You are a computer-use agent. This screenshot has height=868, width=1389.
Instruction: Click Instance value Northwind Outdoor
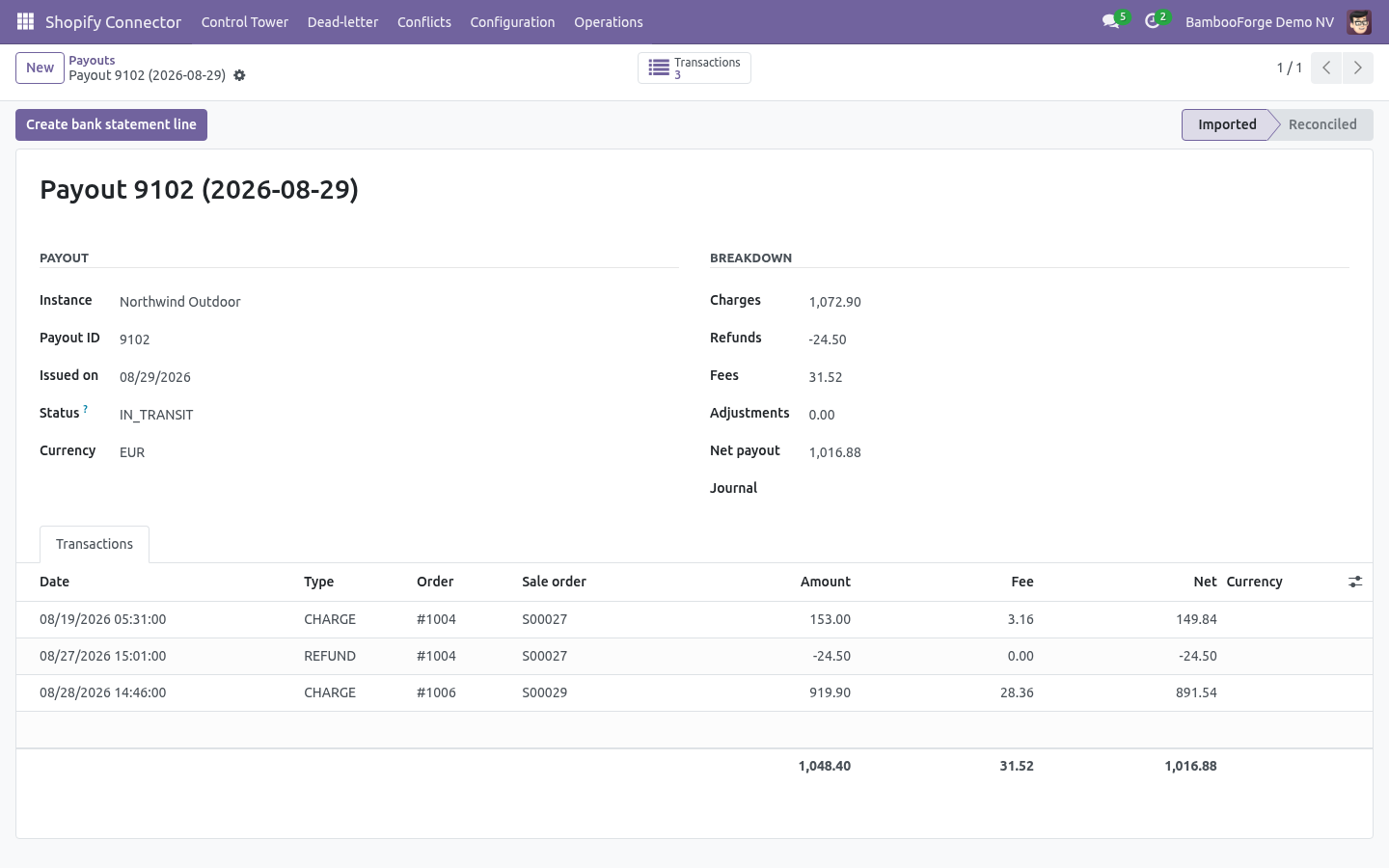[x=180, y=302]
